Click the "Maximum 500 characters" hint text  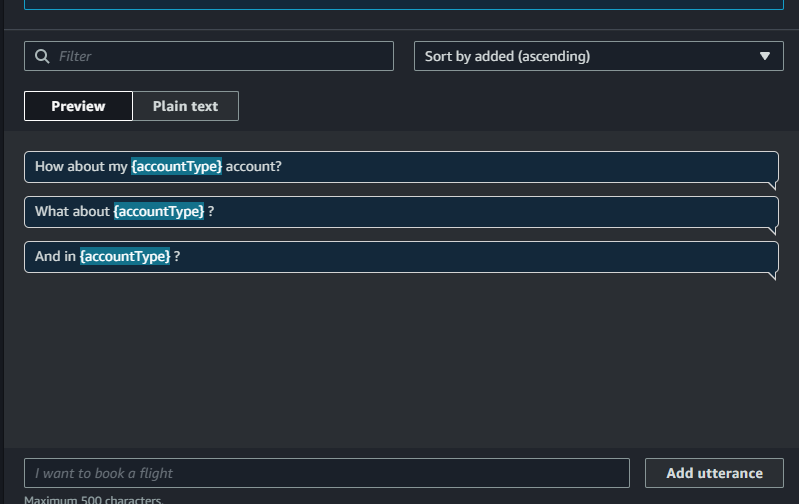(x=92, y=500)
